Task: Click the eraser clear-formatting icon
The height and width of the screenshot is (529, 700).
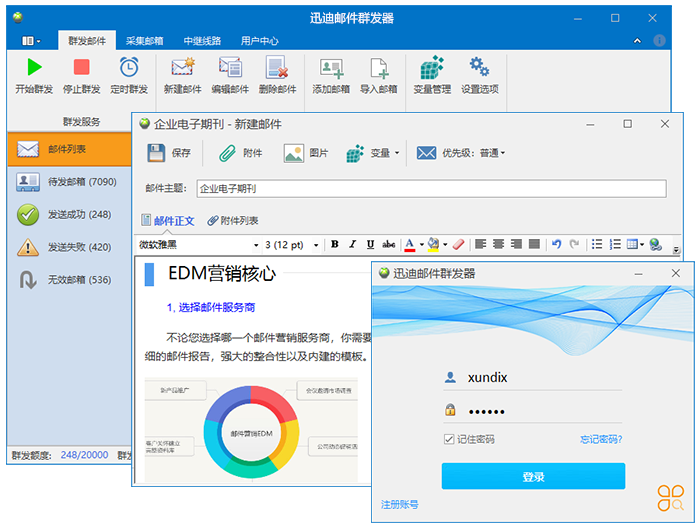Action: click(x=458, y=244)
